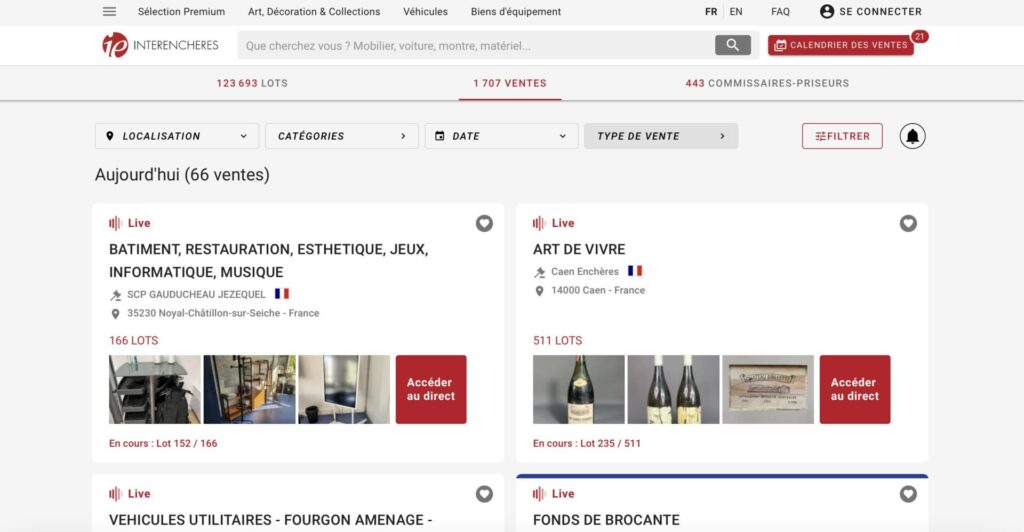The image size is (1024, 532).
Task: Click the notification bell icon
Action: (x=912, y=136)
